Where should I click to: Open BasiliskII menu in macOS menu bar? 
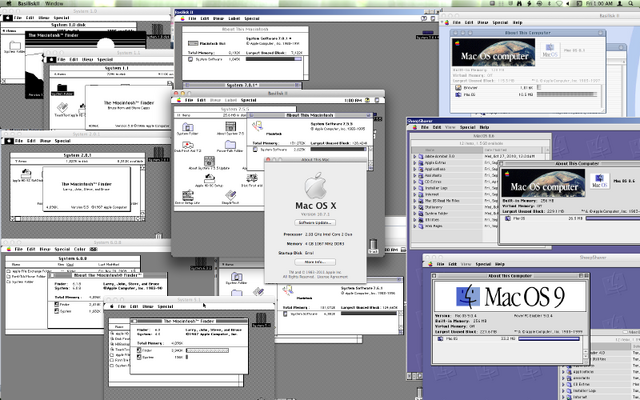(29, 3)
